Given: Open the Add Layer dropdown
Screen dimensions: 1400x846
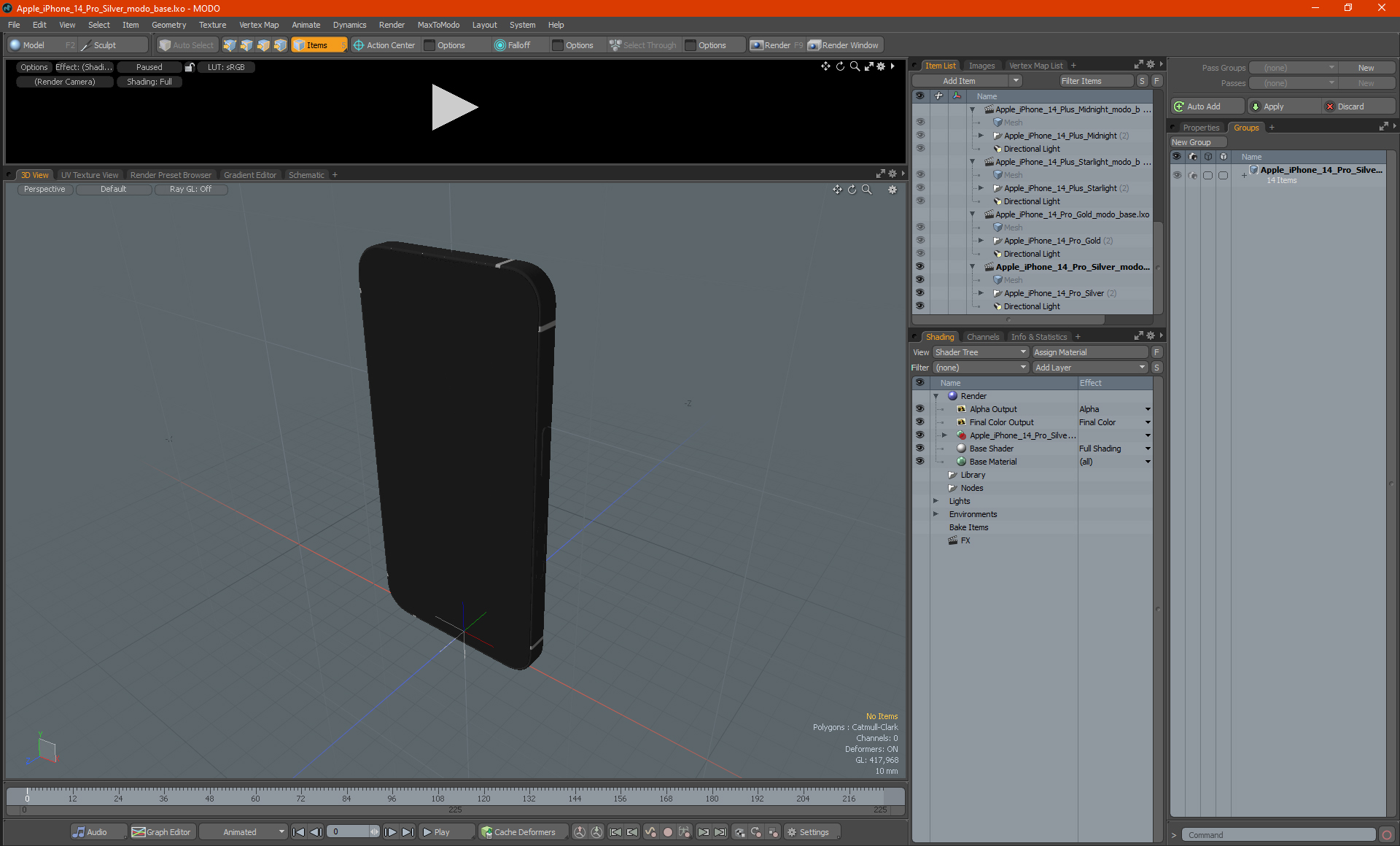Looking at the screenshot, I should (x=1090, y=368).
